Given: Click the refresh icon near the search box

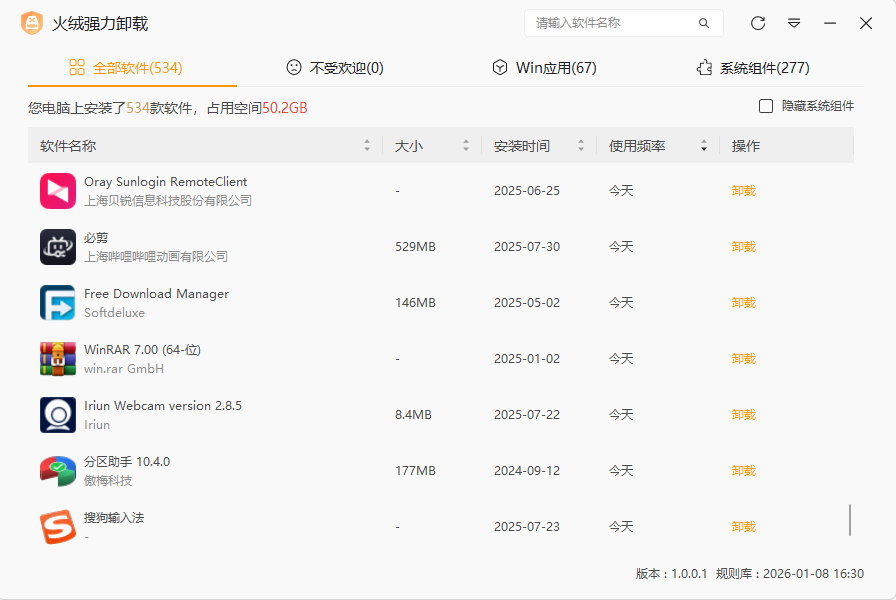Looking at the screenshot, I should point(757,23).
